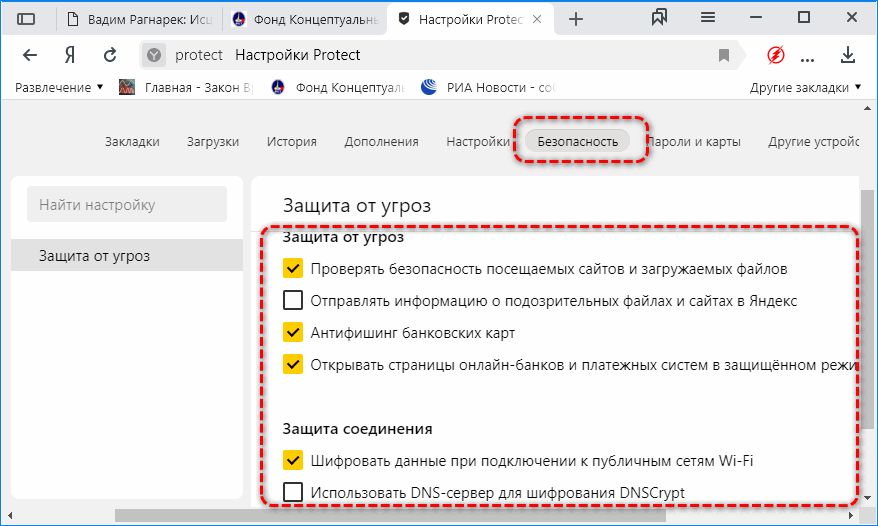Expand the Развлечение bookmarks folder

59,87
